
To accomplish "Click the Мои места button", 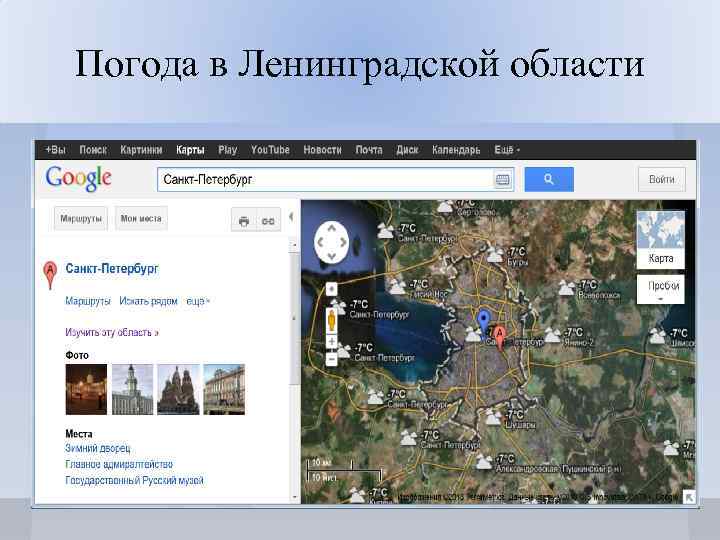I will (141, 219).
